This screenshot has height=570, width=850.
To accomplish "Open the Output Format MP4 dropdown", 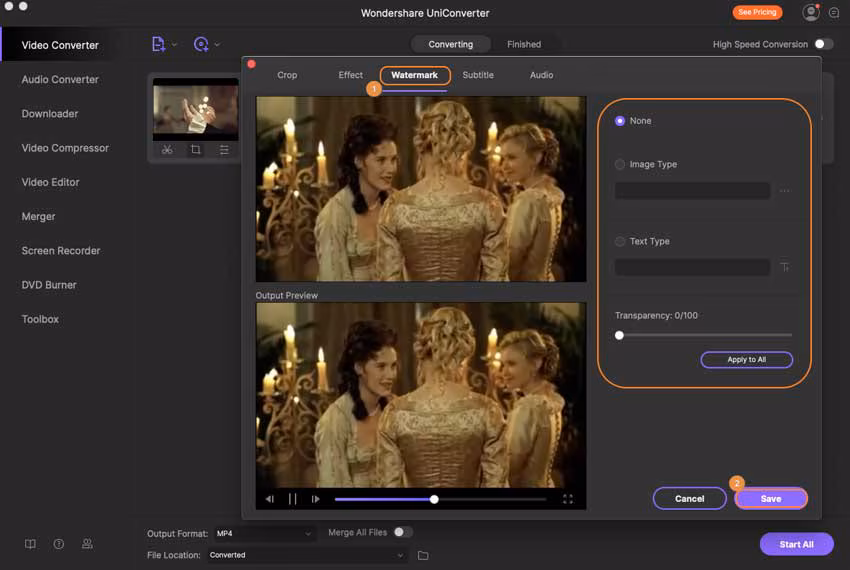I will [264, 534].
